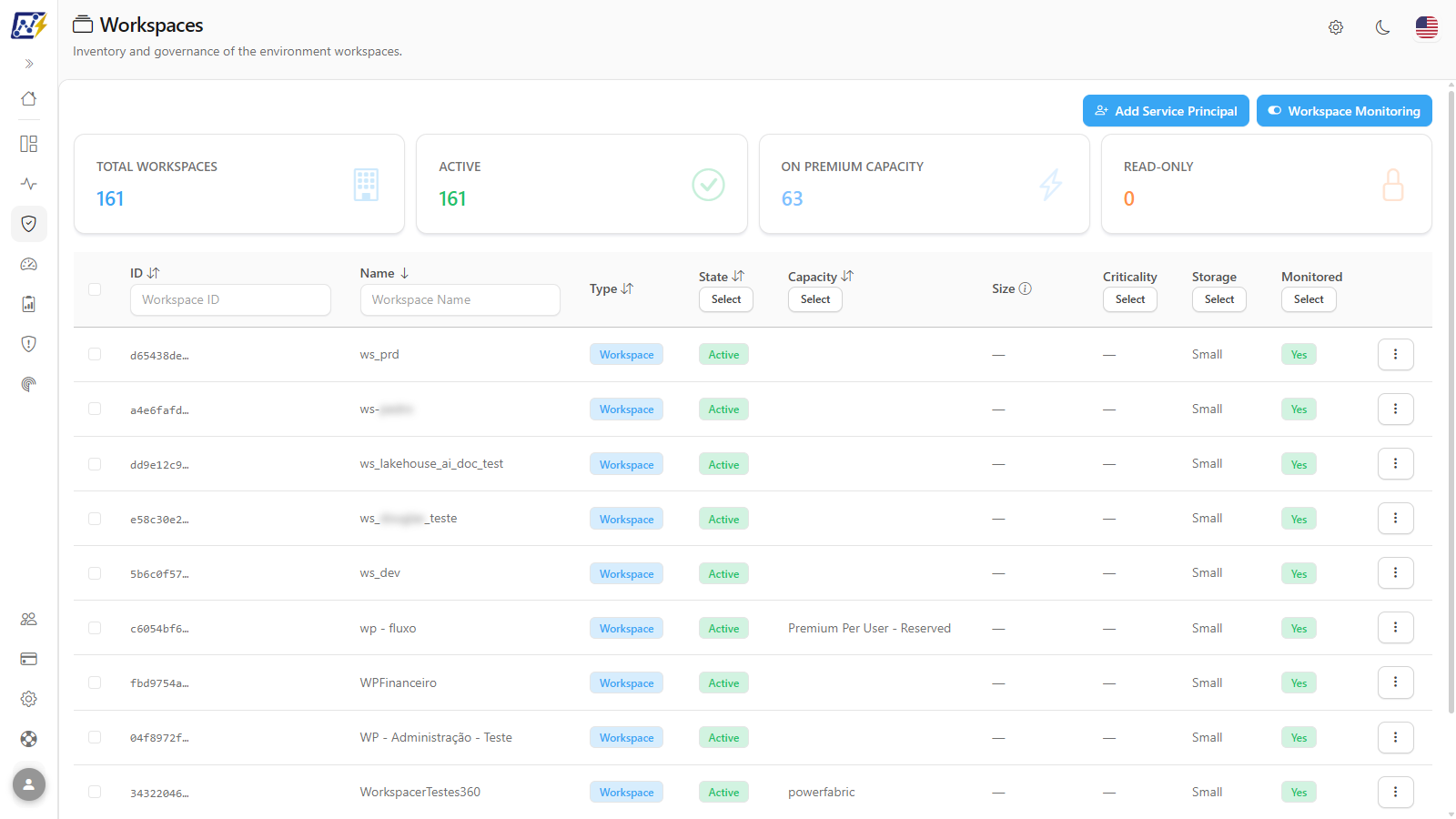Open row actions menu for wp - fluxo
This screenshot has height=819, width=1456.
pos(1395,628)
